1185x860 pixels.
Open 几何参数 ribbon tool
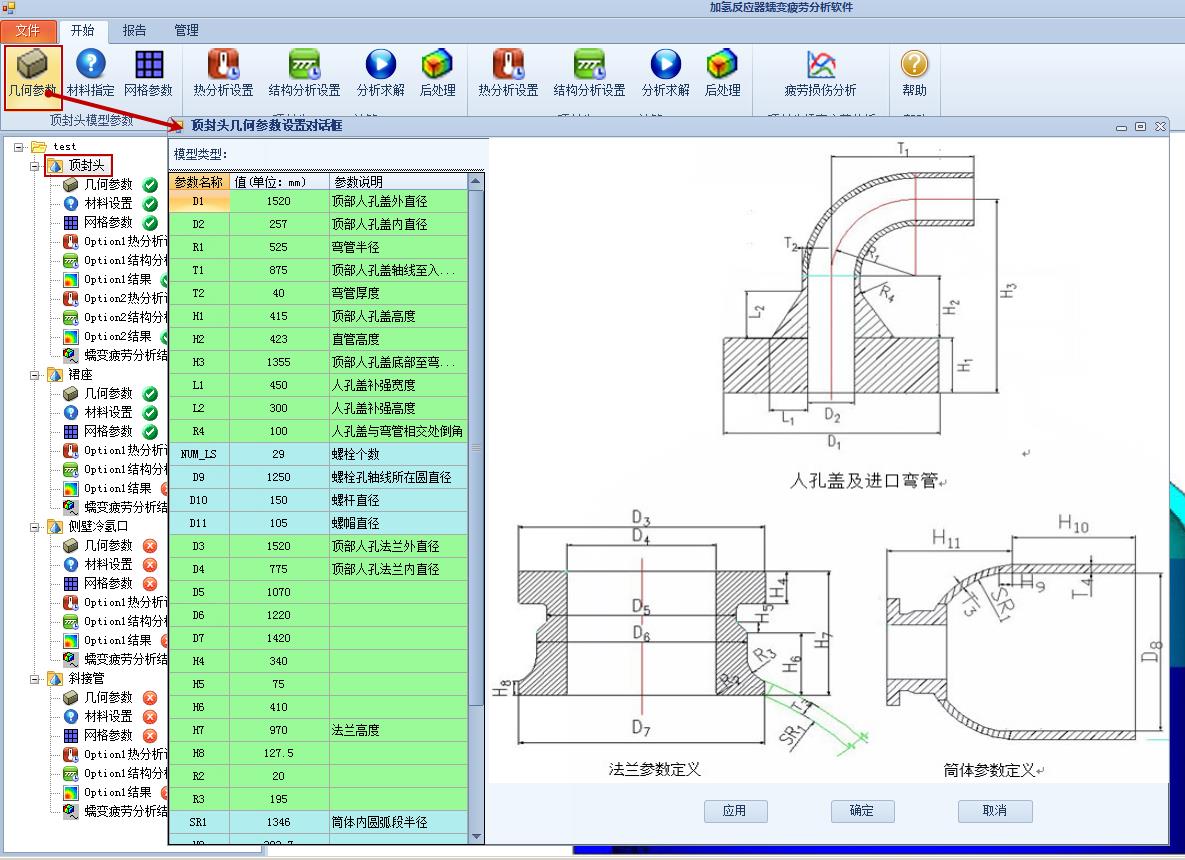click(x=32, y=75)
